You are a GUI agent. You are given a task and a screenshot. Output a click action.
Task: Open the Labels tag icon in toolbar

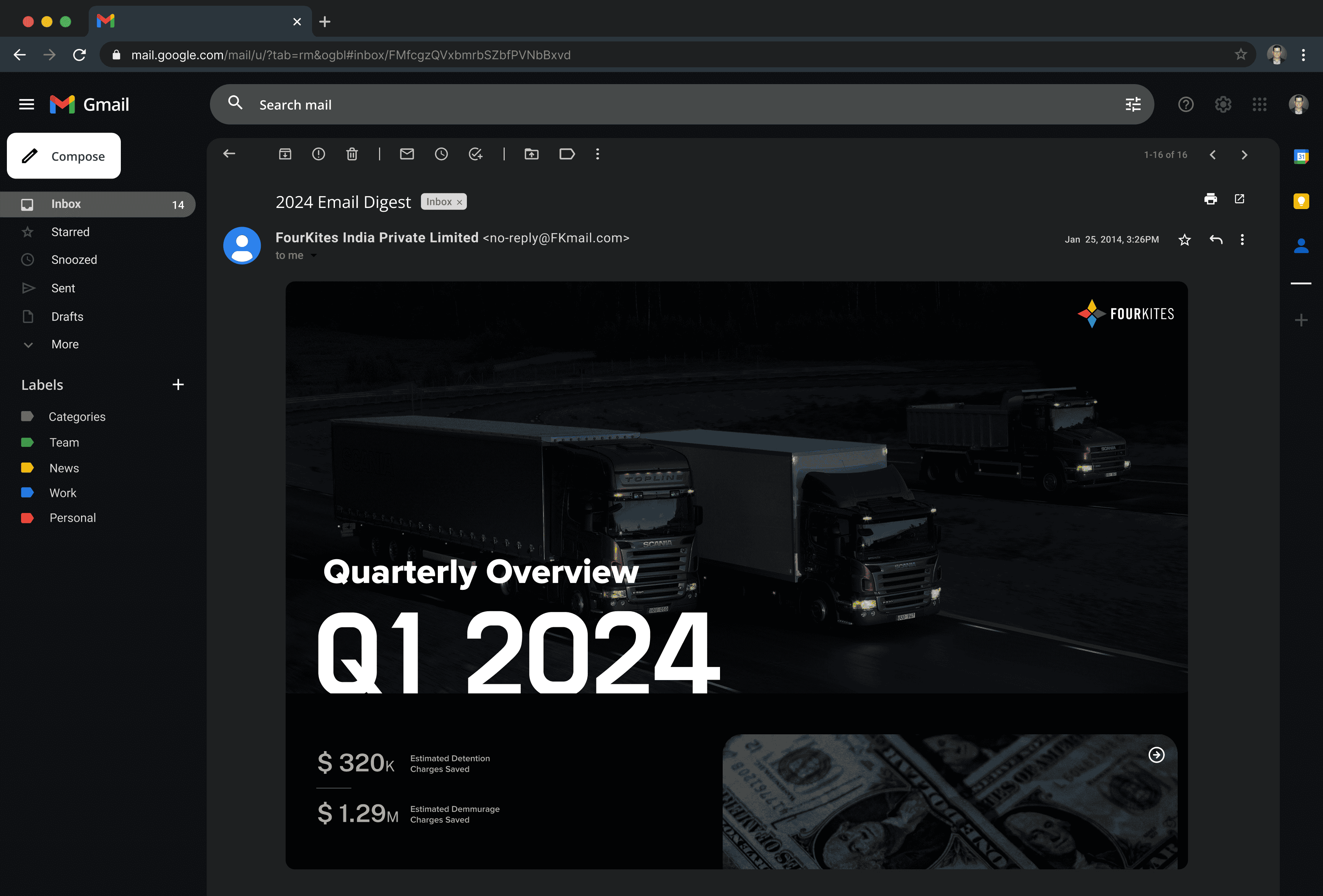coord(567,154)
